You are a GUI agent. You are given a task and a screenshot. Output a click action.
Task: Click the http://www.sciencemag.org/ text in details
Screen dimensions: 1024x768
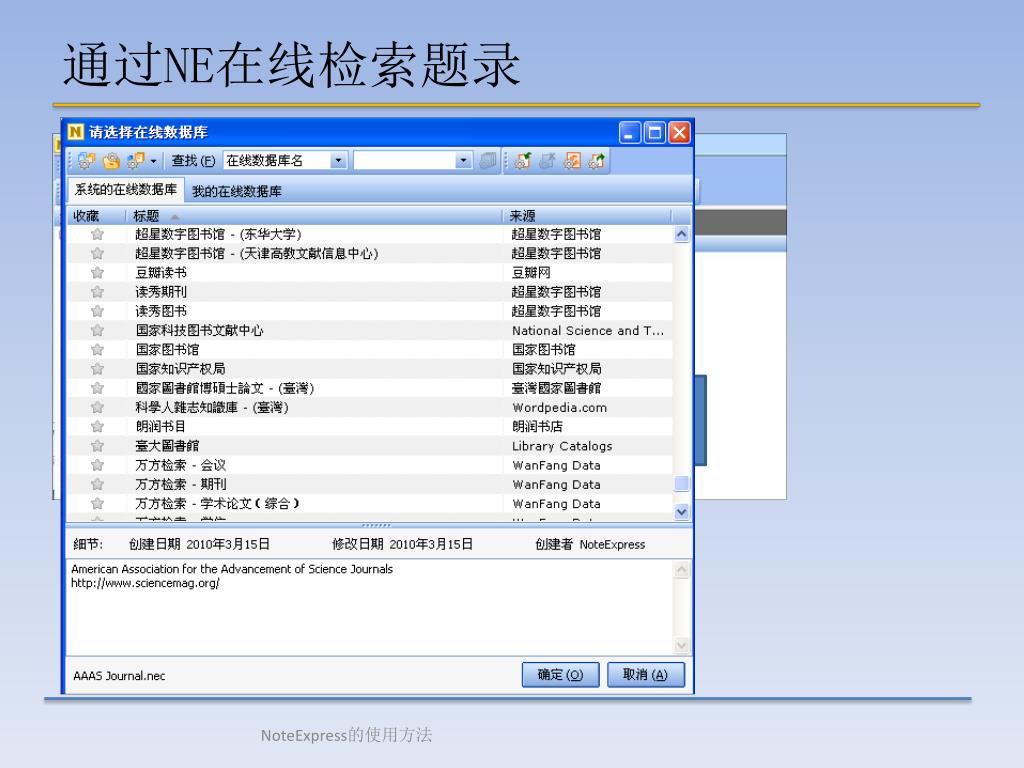[x=145, y=583]
